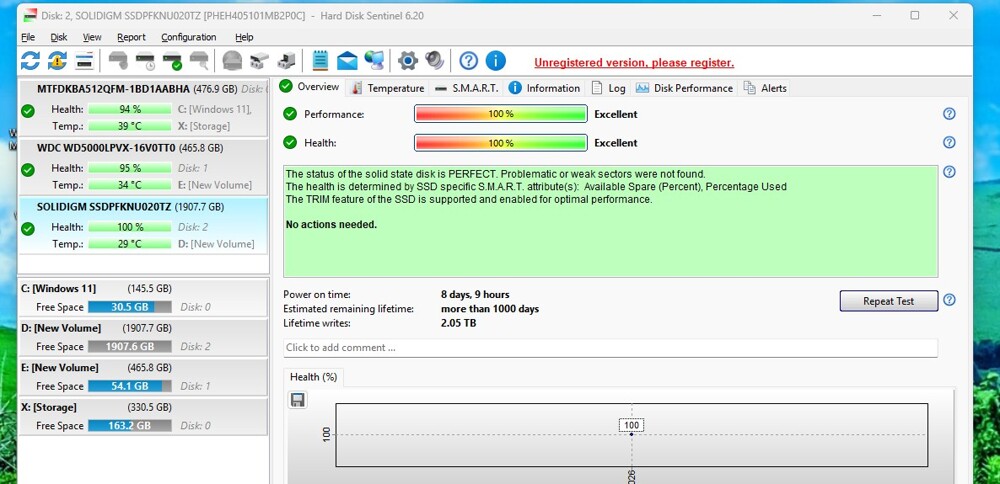Screen dimensions: 1000x484
Task: Open settings via the gear toolbar icon
Action: (x=407, y=61)
